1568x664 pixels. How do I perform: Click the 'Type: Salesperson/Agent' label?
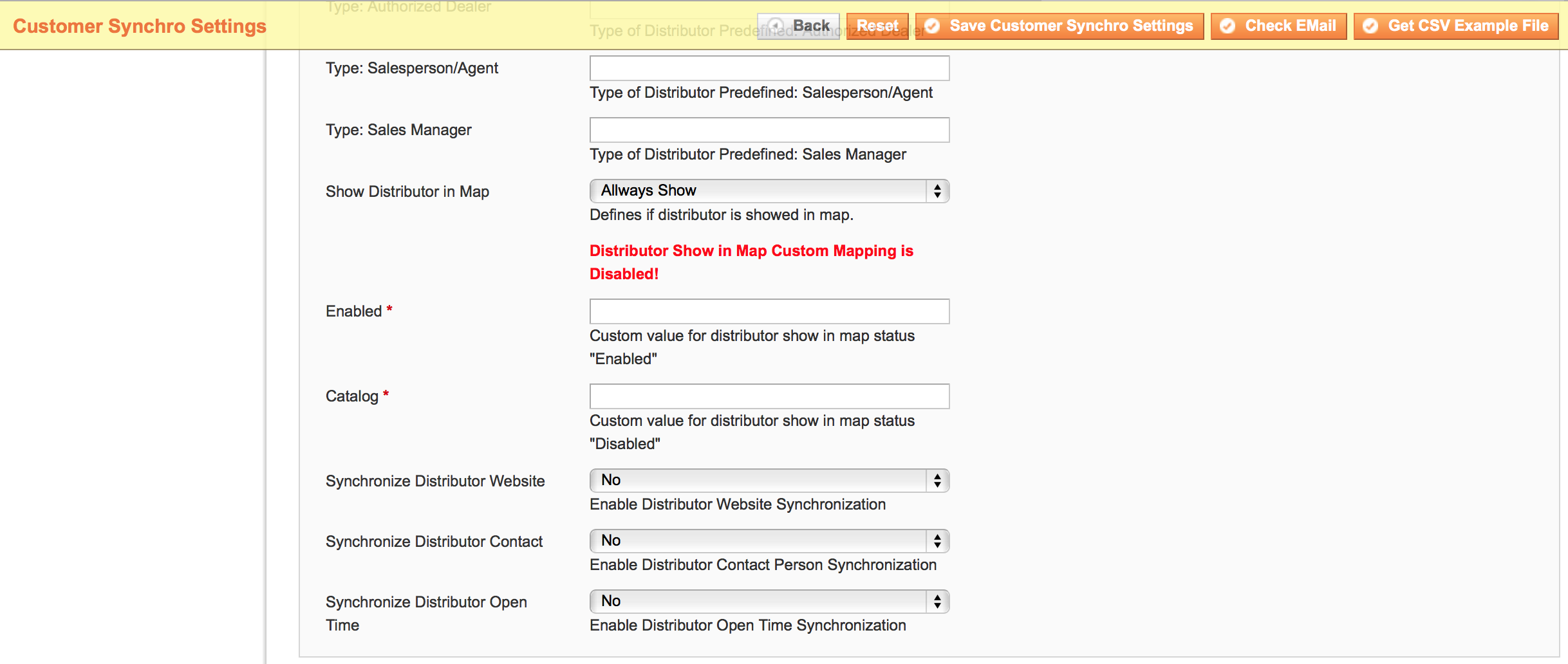click(x=412, y=68)
